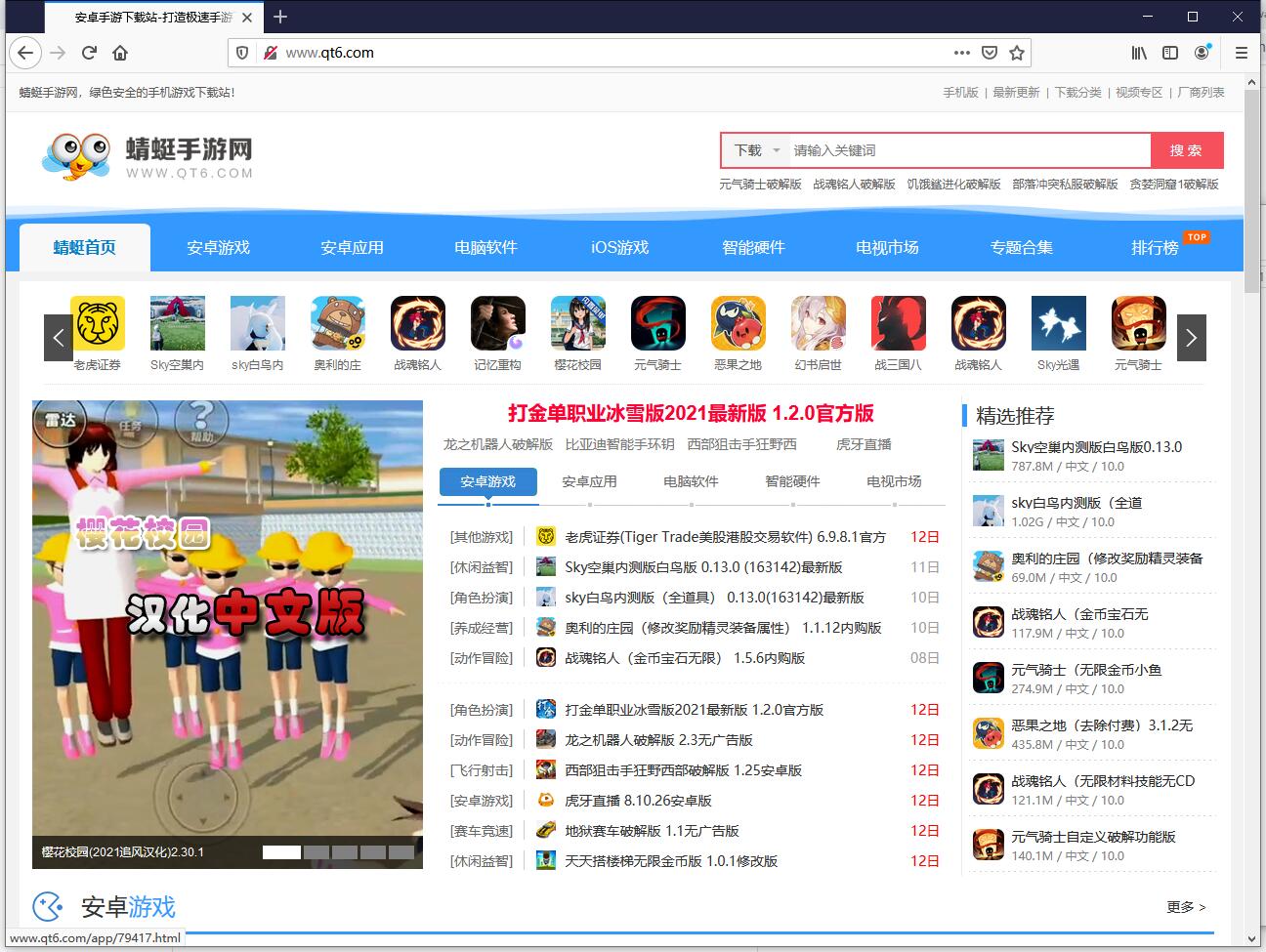Click the red 搜索 button

pos(1187,150)
